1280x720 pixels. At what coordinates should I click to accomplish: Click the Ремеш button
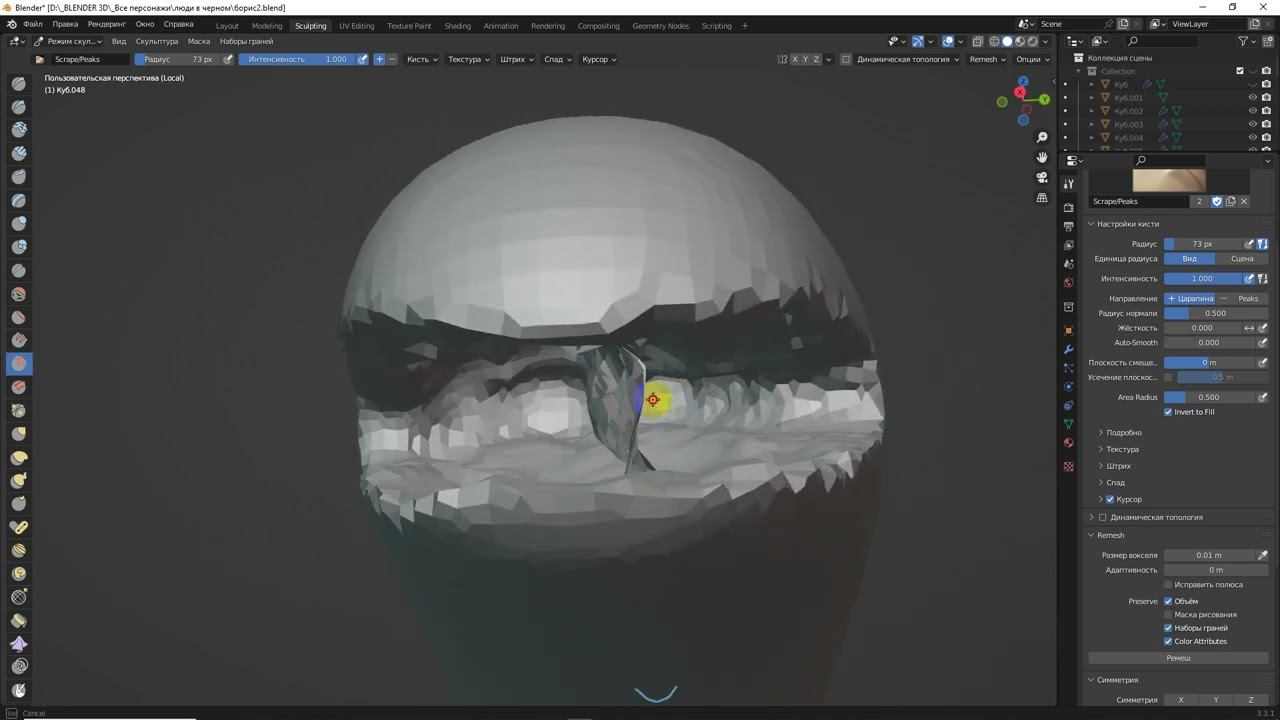coord(1178,658)
